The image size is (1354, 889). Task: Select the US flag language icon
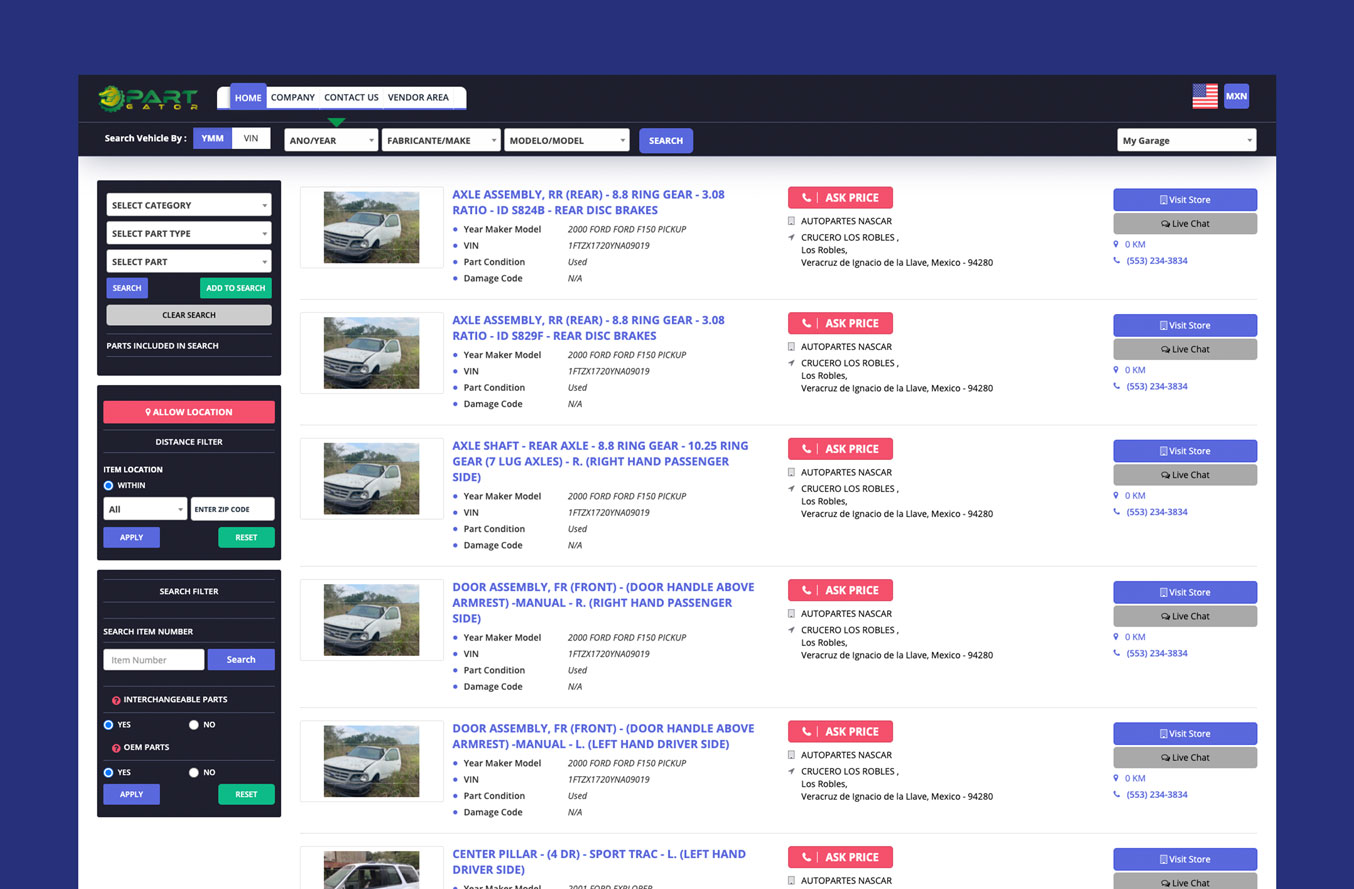[1205, 96]
